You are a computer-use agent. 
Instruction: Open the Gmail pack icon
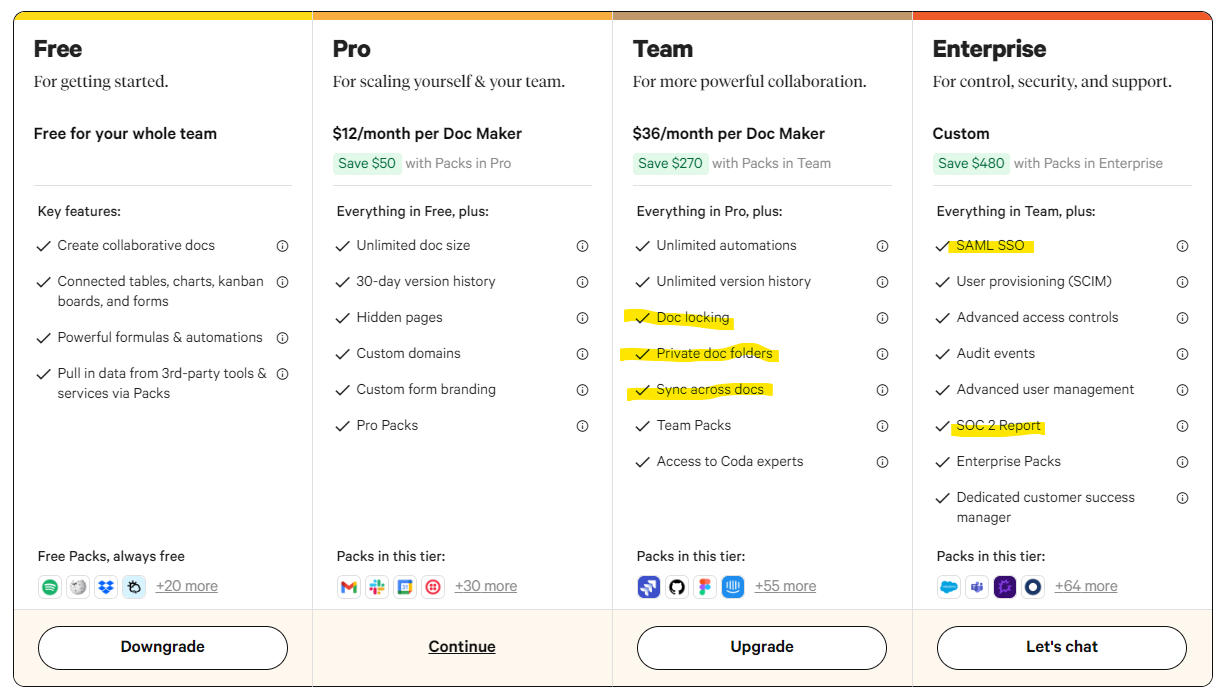[x=349, y=587]
